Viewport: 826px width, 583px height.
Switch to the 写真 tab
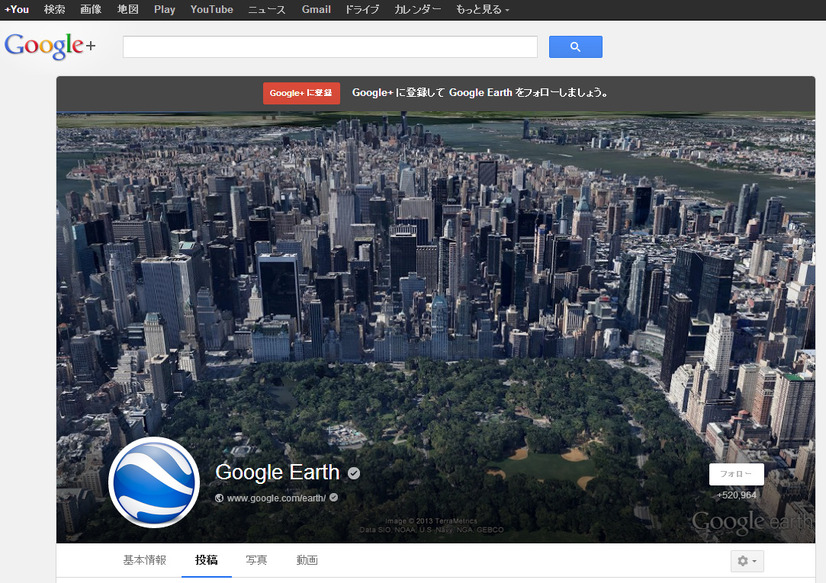click(256, 560)
